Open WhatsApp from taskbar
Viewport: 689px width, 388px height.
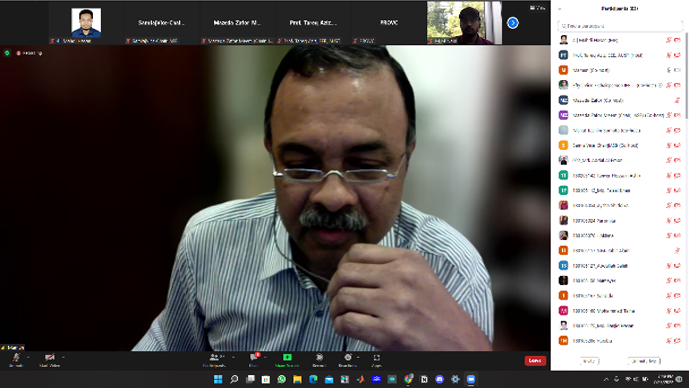click(282, 379)
